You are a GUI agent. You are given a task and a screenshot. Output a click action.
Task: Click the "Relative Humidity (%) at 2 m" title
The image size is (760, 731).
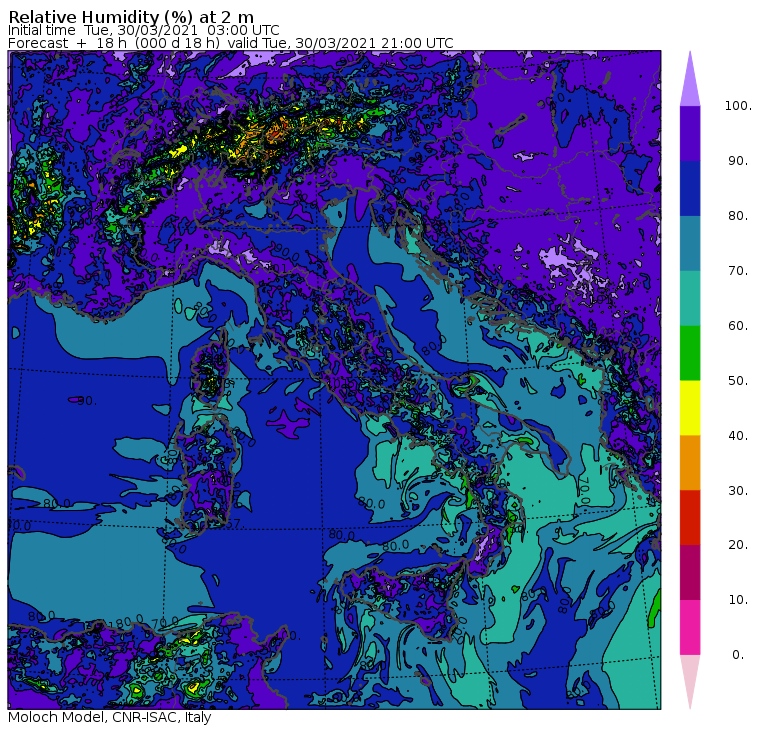point(131,17)
